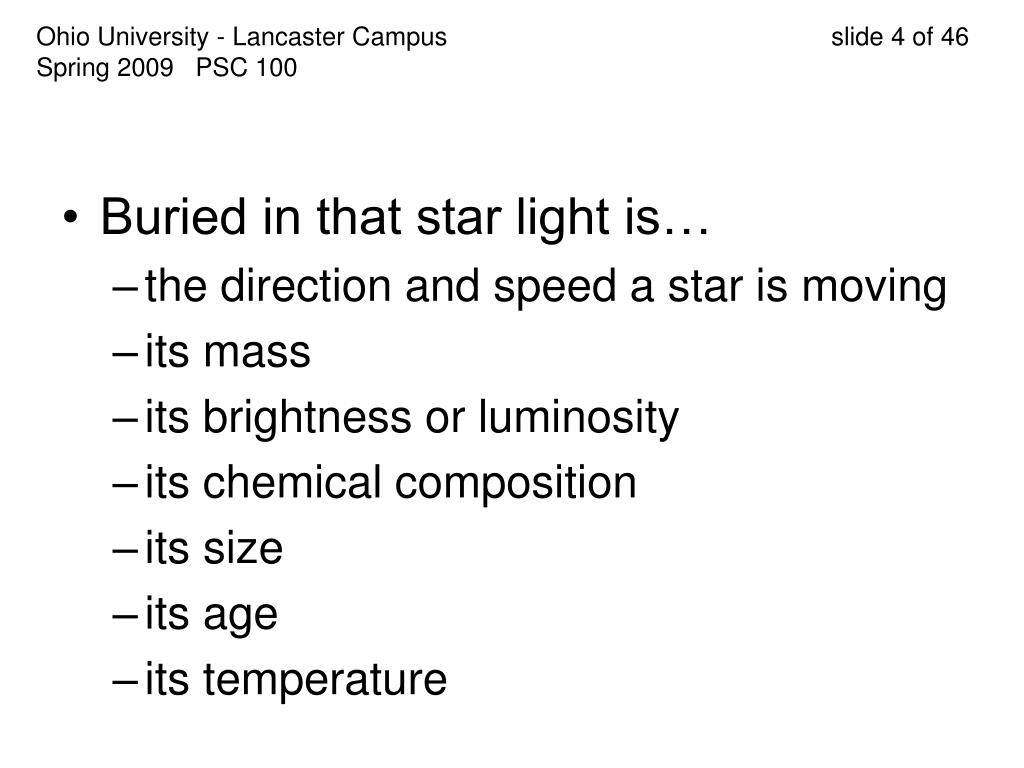Click the word 'moving'
Screen dimensions: 1024x768
point(874,288)
